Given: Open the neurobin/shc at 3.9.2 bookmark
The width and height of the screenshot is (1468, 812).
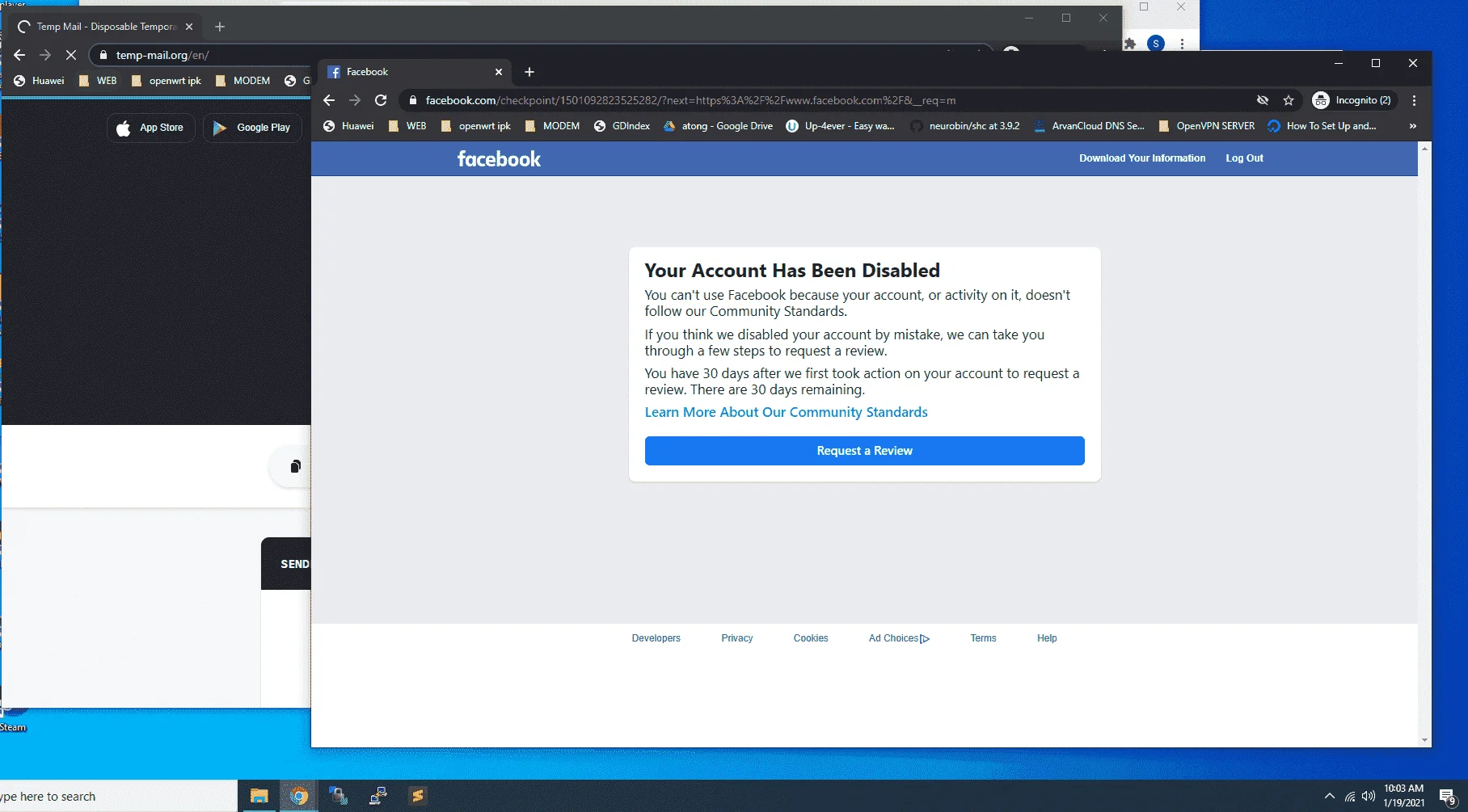Looking at the screenshot, I should [x=965, y=126].
